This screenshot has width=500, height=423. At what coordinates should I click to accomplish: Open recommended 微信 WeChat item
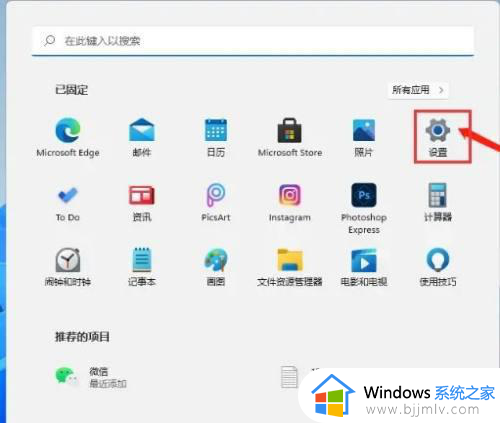pos(91,377)
